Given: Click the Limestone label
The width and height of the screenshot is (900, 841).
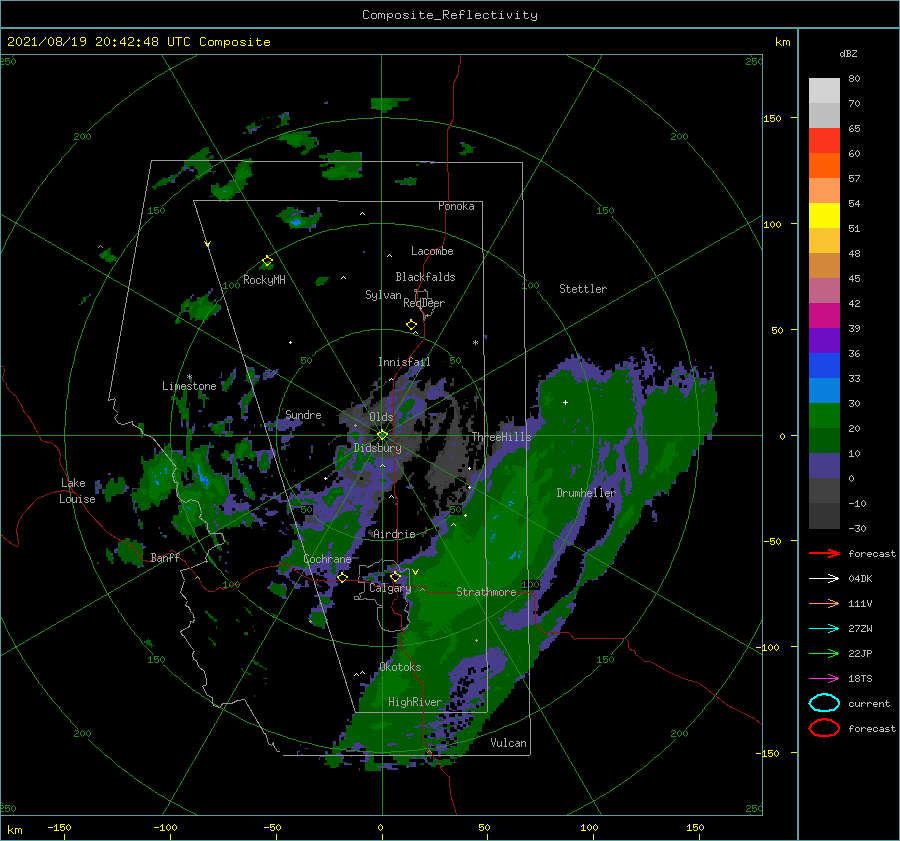Looking at the screenshot, I should (189, 386).
